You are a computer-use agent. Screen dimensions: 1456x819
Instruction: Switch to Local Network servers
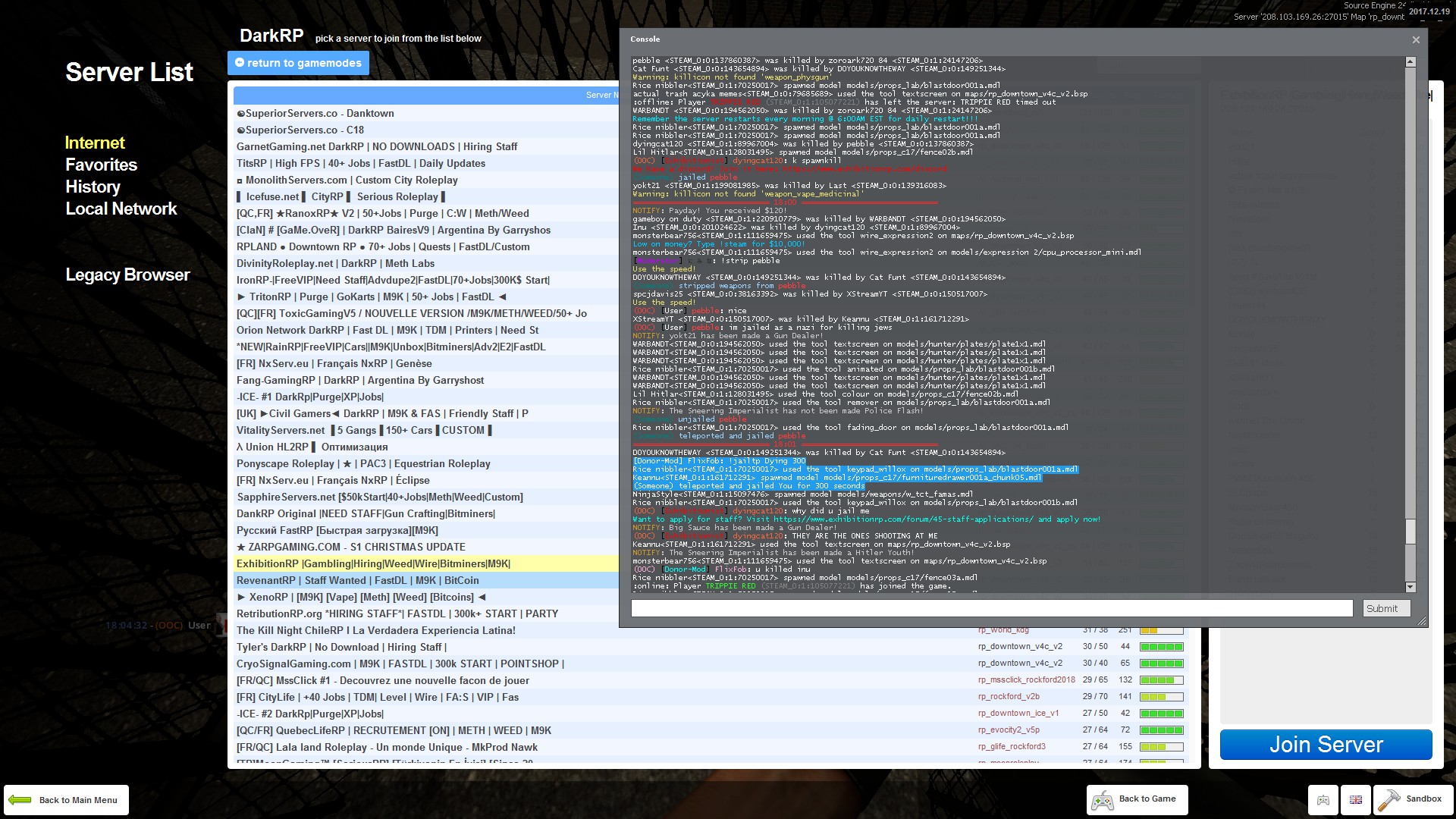pos(121,209)
